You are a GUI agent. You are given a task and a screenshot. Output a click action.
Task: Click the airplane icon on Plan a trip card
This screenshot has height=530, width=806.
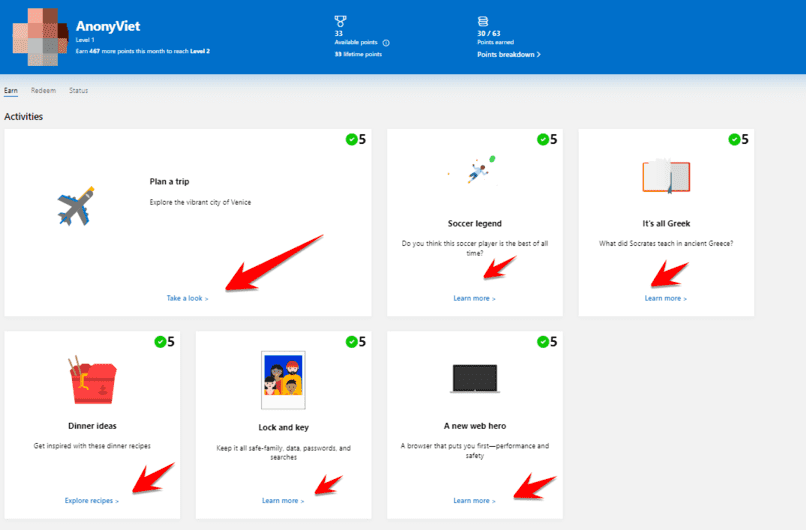(76, 207)
